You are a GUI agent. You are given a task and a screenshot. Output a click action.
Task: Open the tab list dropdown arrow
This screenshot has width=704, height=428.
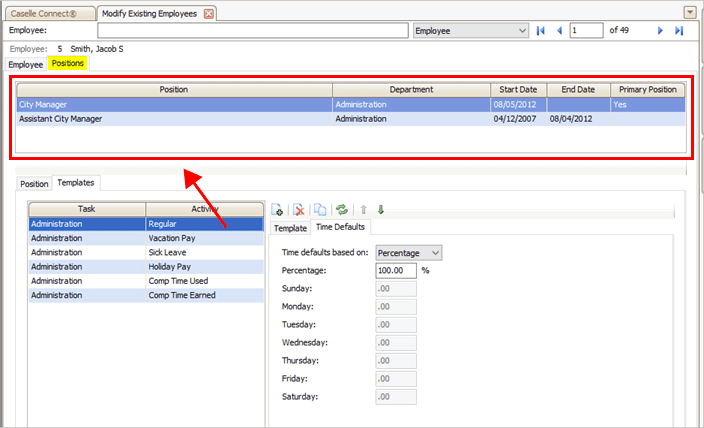[x=689, y=12]
